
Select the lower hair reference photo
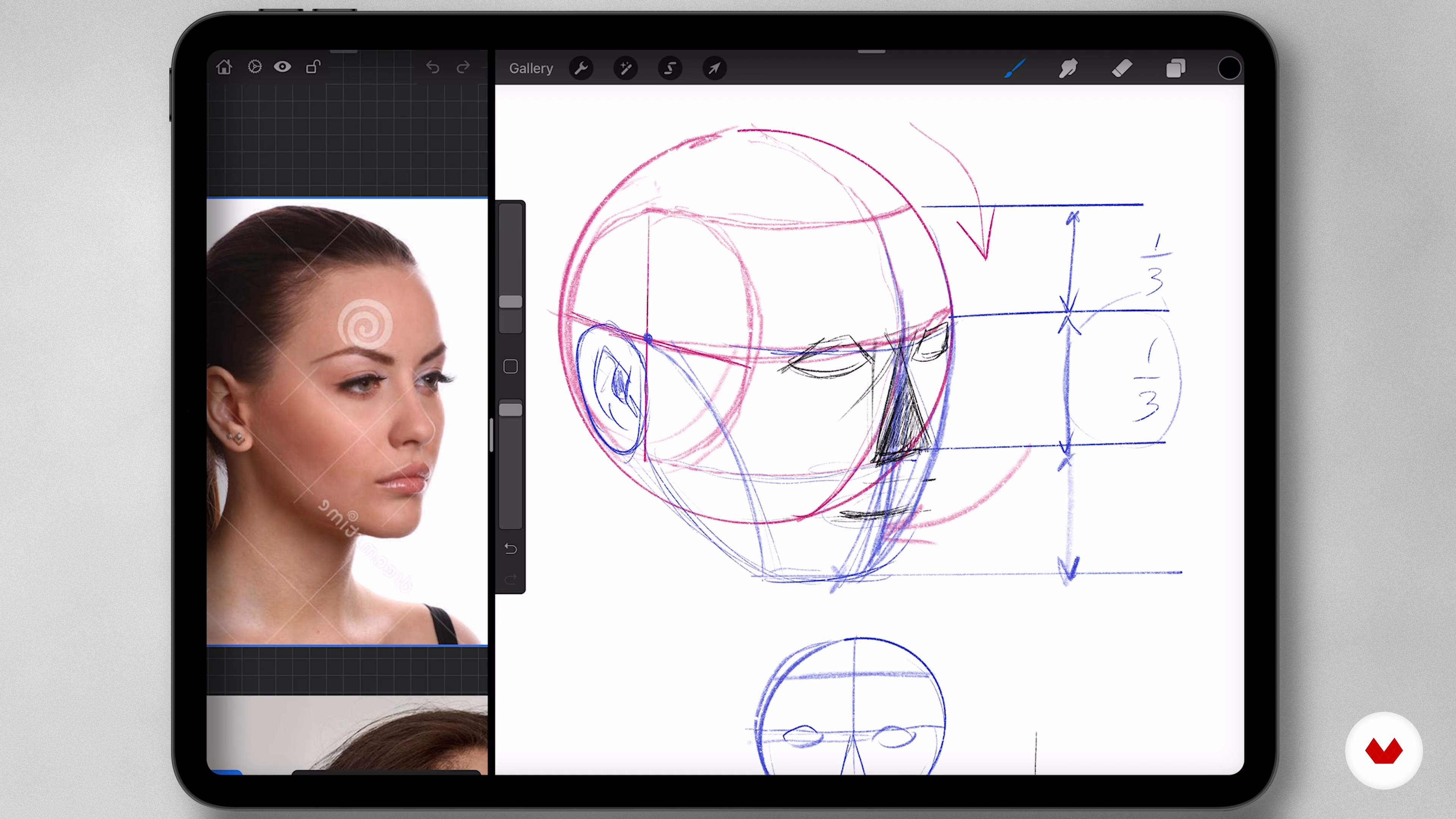click(347, 734)
